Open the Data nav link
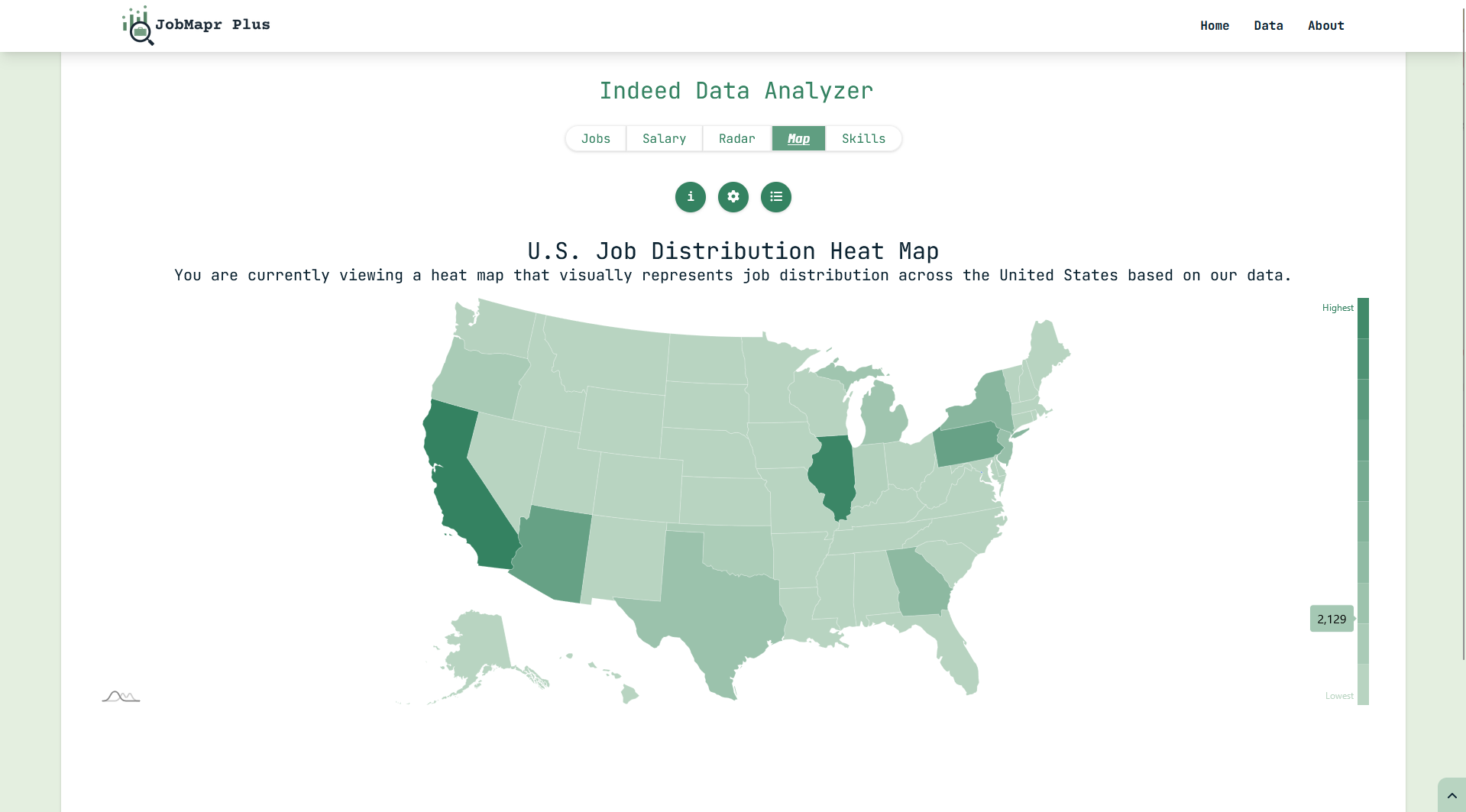 [1268, 25]
